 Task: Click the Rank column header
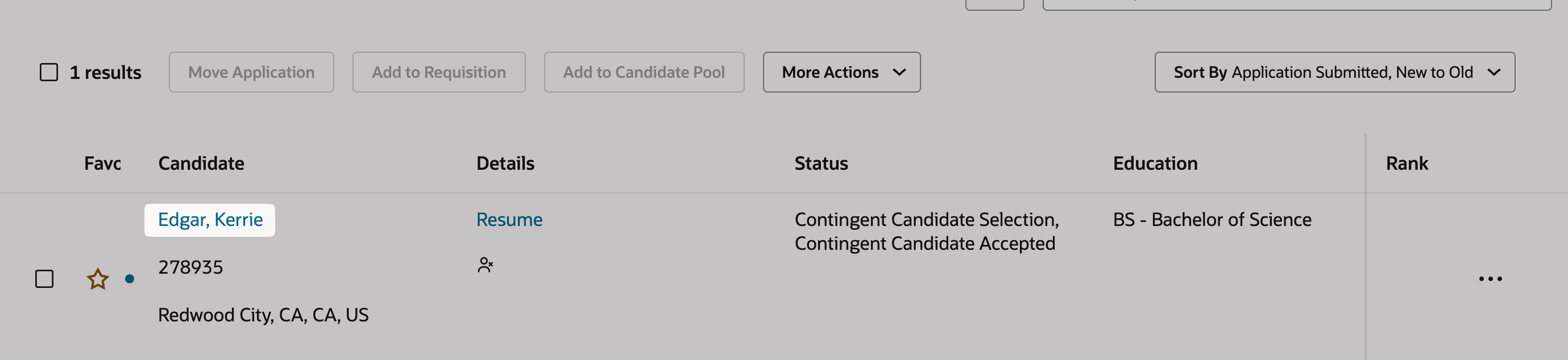pyautogui.click(x=1407, y=163)
